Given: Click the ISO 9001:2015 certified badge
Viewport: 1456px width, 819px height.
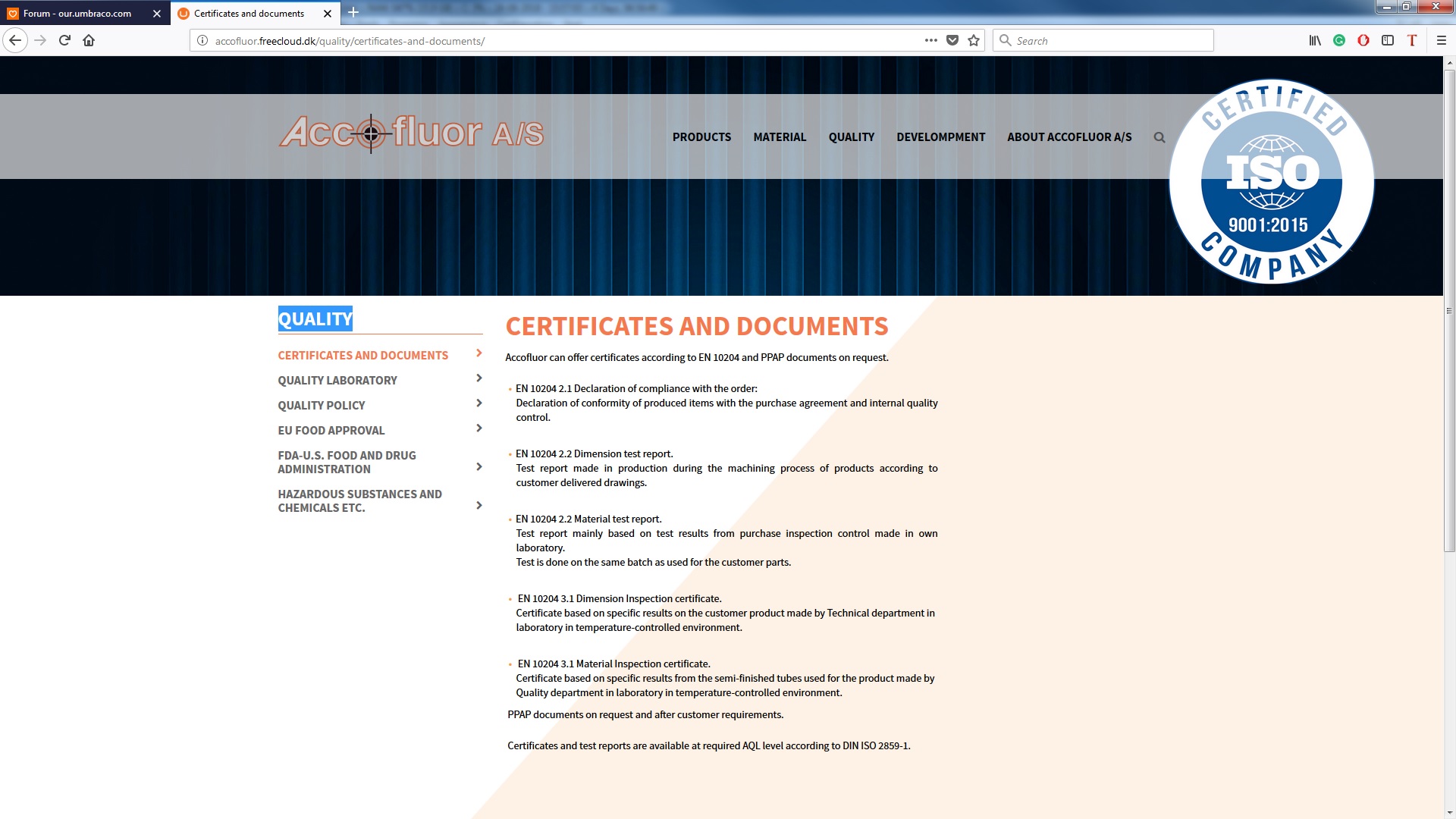Looking at the screenshot, I should 1272,181.
